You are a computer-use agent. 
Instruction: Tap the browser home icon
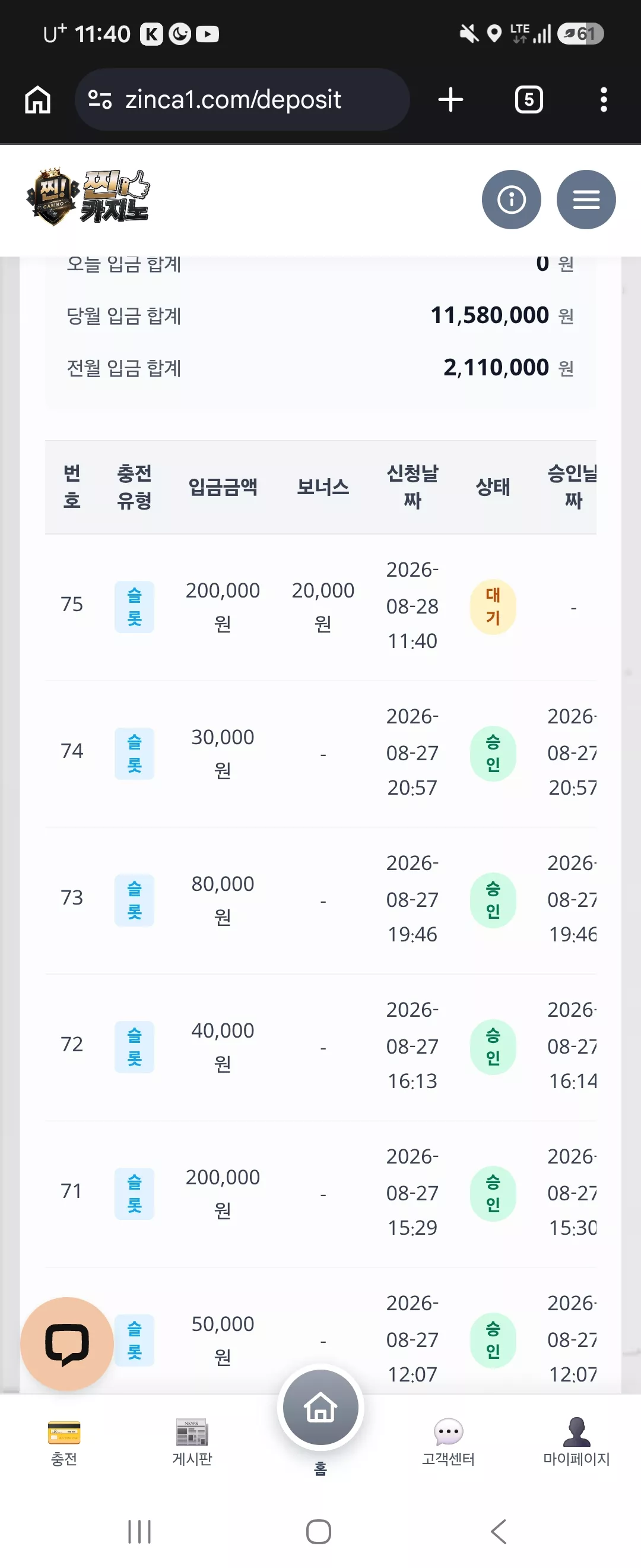(x=38, y=99)
